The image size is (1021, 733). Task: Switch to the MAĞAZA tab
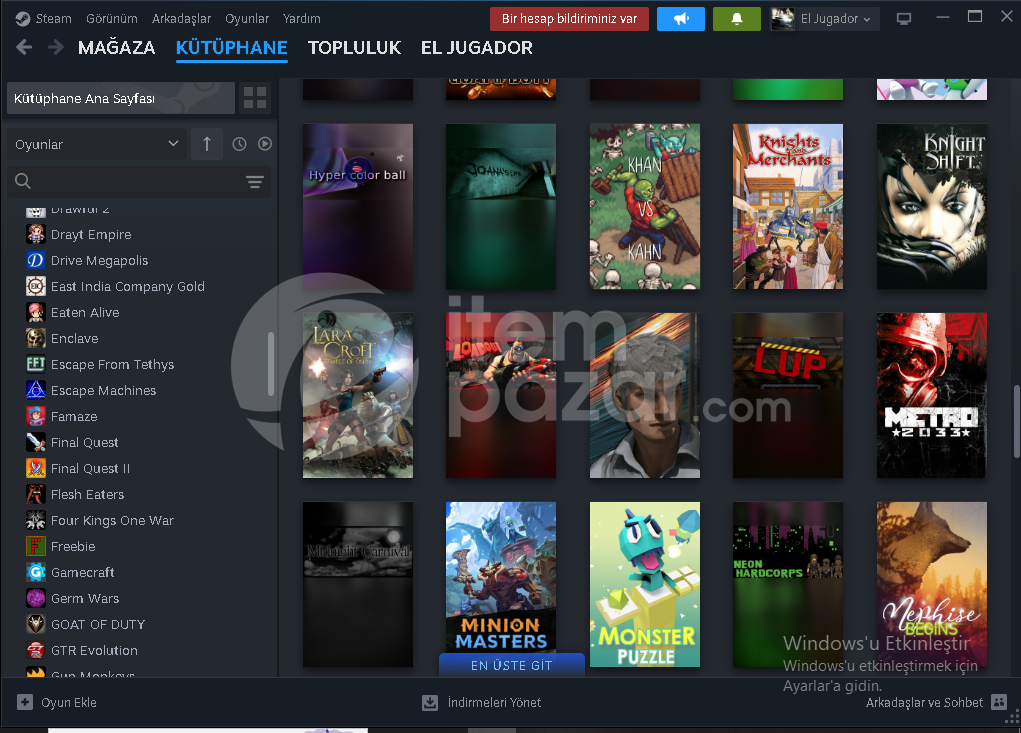[117, 48]
